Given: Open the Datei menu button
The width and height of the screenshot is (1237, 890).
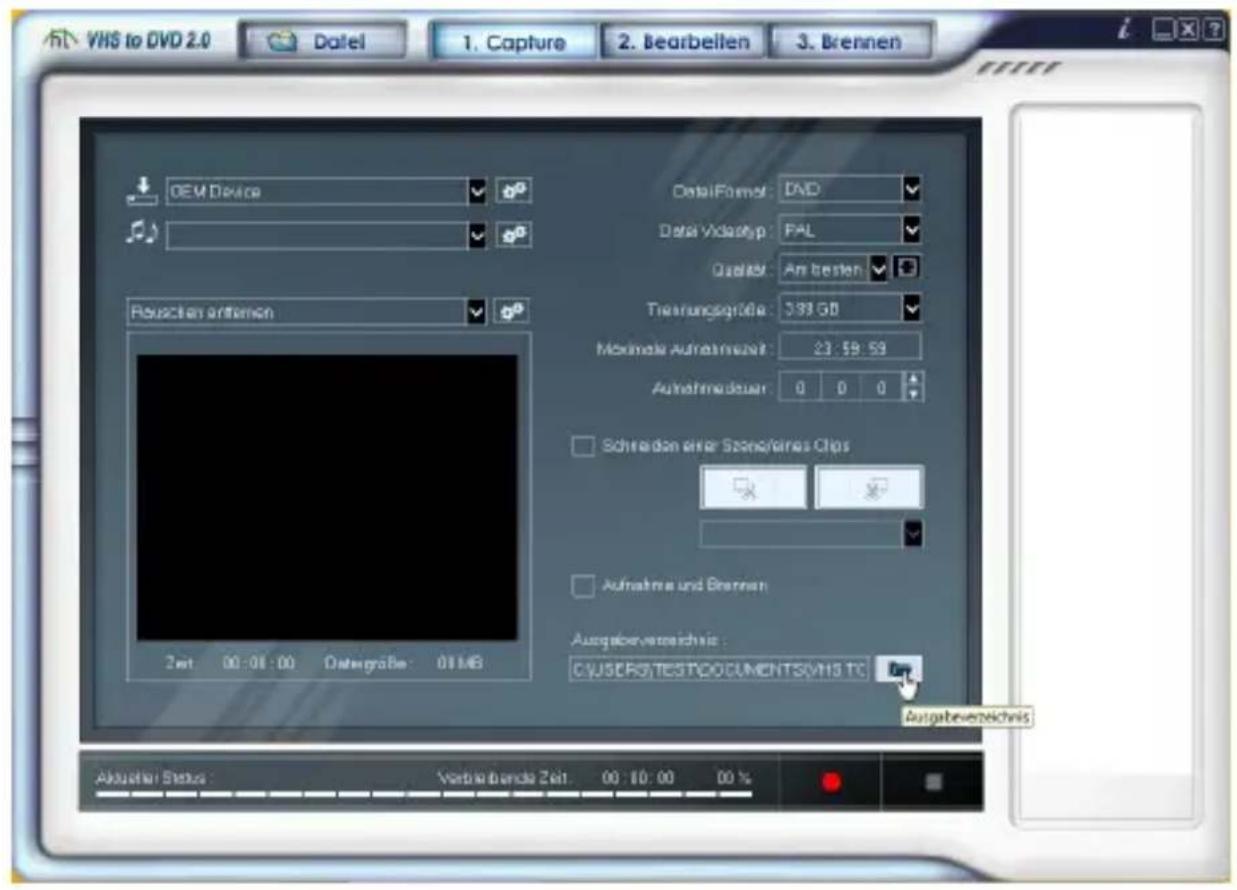Looking at the screenshot, I should tap(322, 42).
